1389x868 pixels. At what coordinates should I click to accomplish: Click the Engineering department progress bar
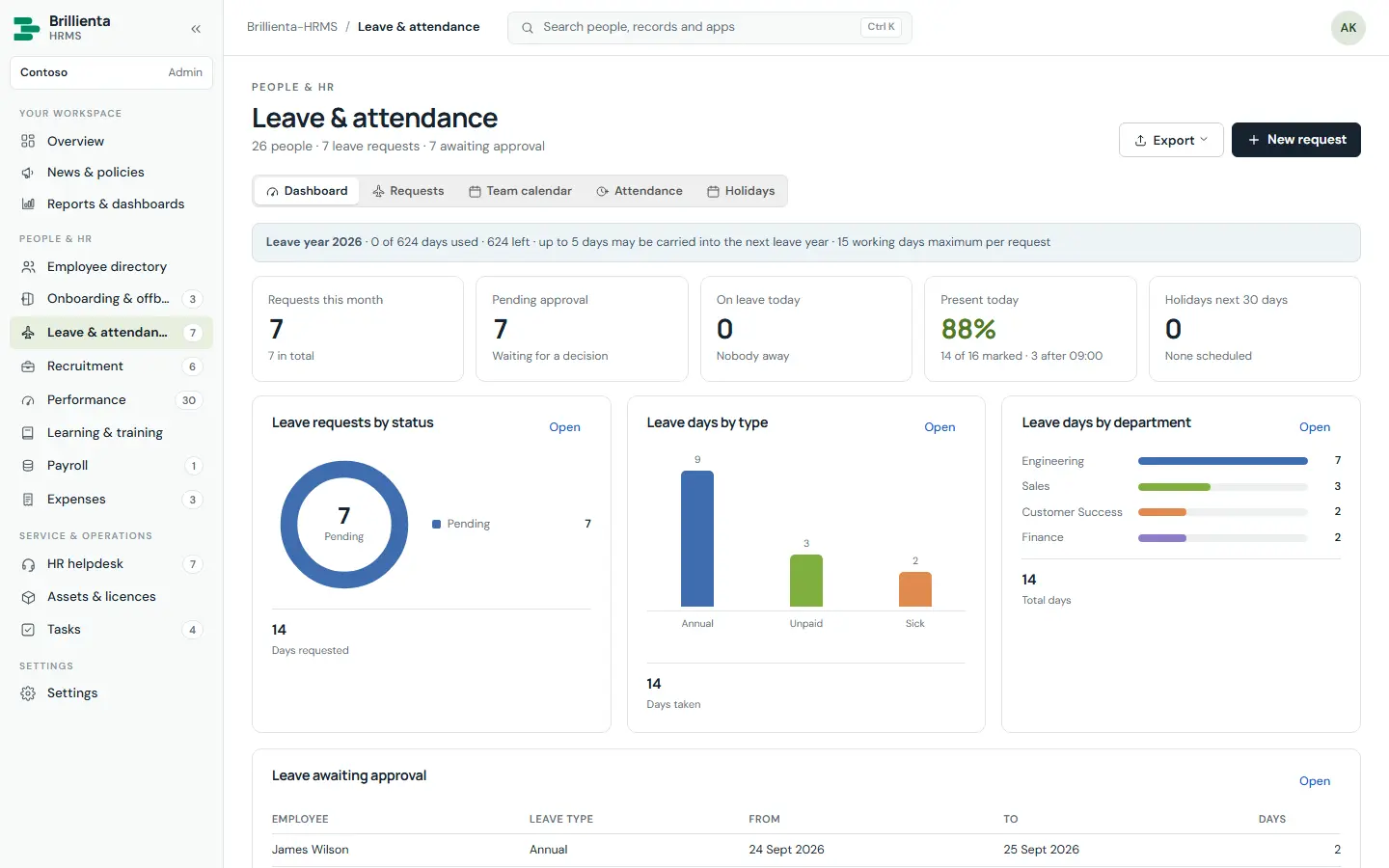(x=1223, y=461)
